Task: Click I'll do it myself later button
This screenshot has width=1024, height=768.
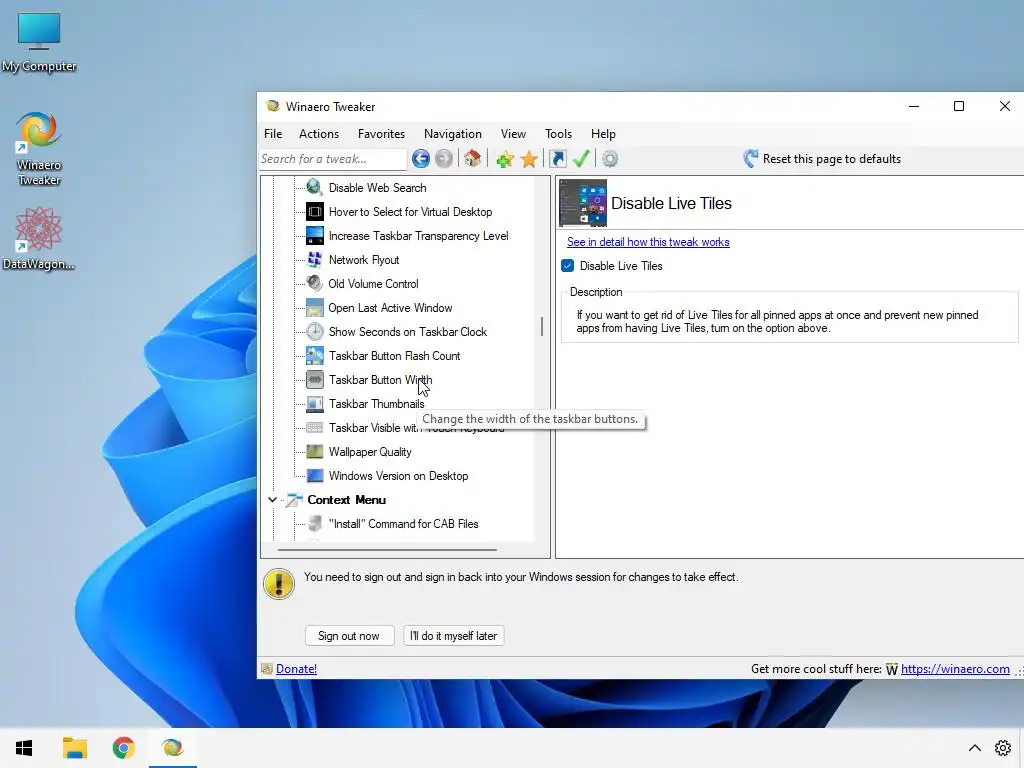Action: click(x=453, y=636)
